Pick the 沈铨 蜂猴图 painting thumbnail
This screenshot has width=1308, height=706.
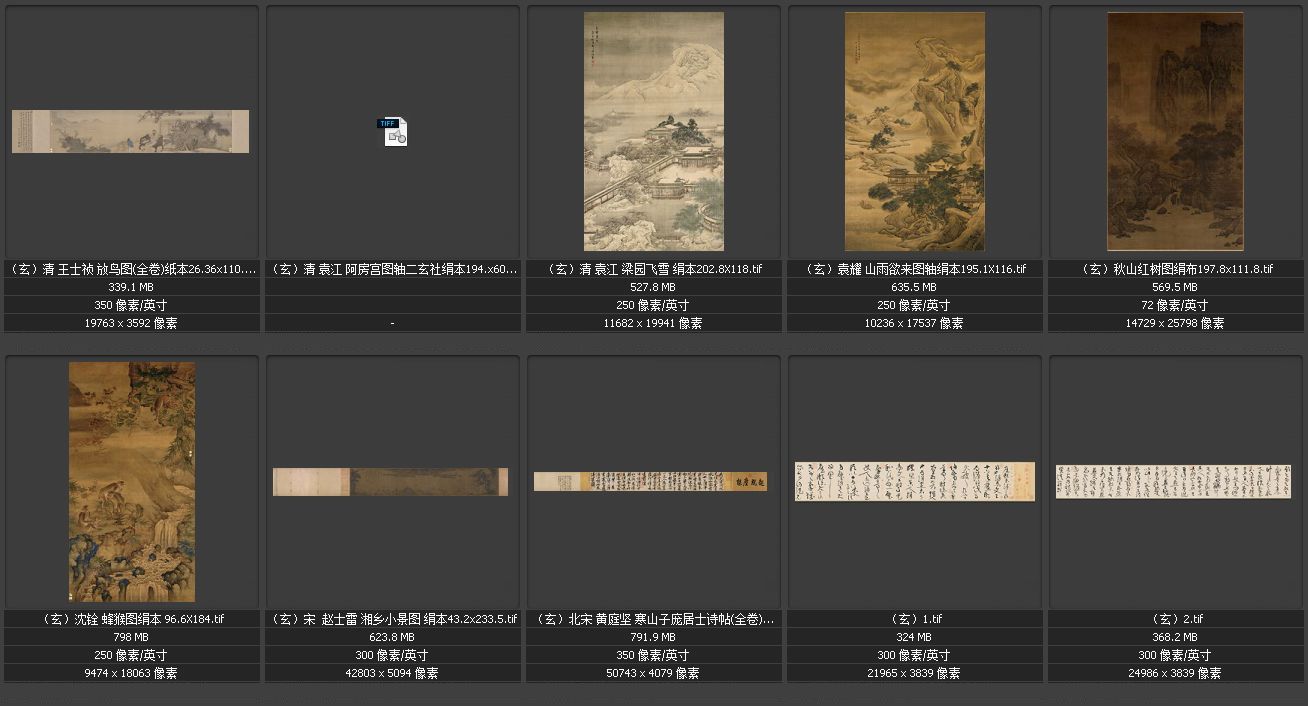[131, 481]
